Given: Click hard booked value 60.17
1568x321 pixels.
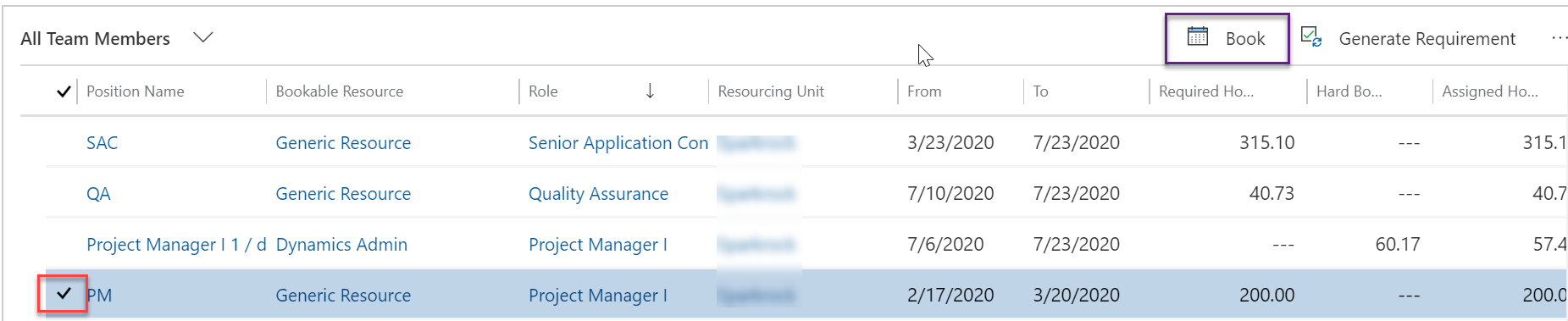Looking at the screenshot, I should point(1398,244).
